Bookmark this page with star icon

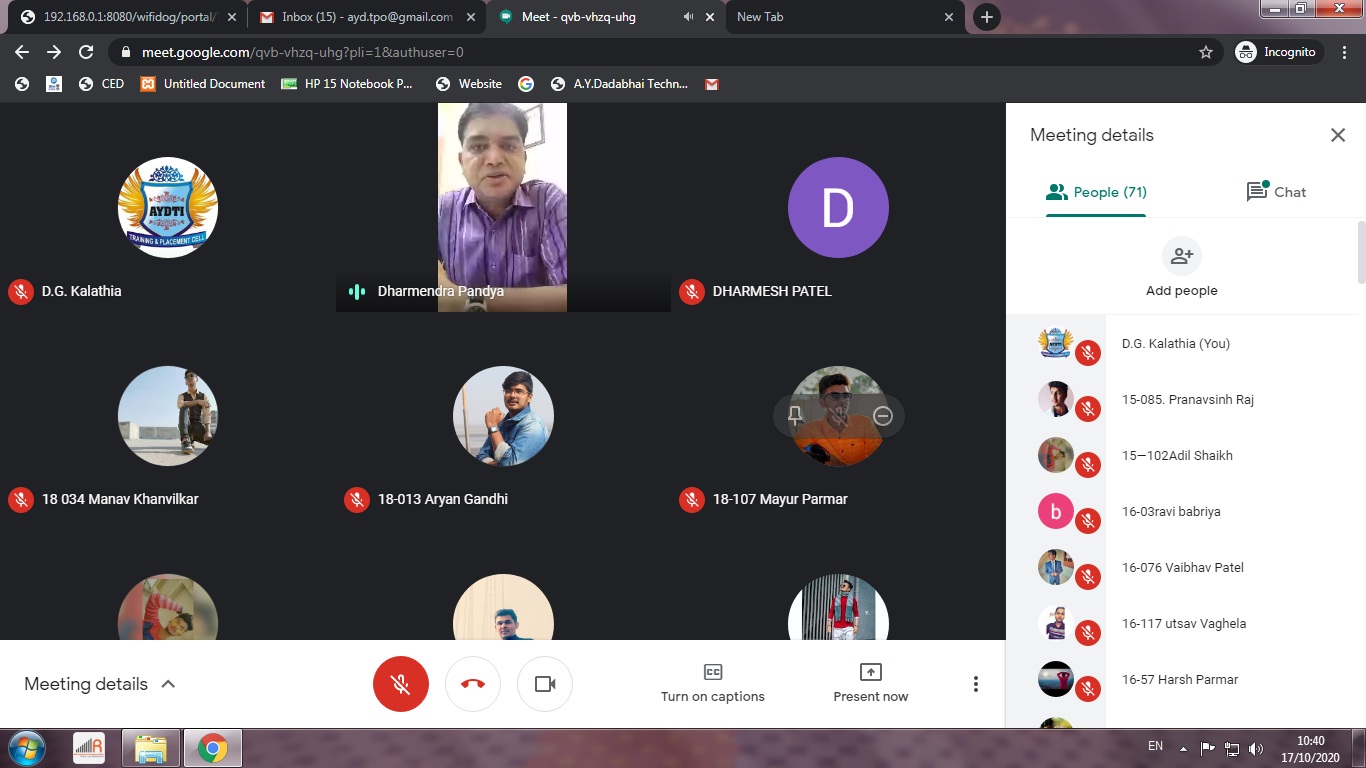[x=1206, y=52]
